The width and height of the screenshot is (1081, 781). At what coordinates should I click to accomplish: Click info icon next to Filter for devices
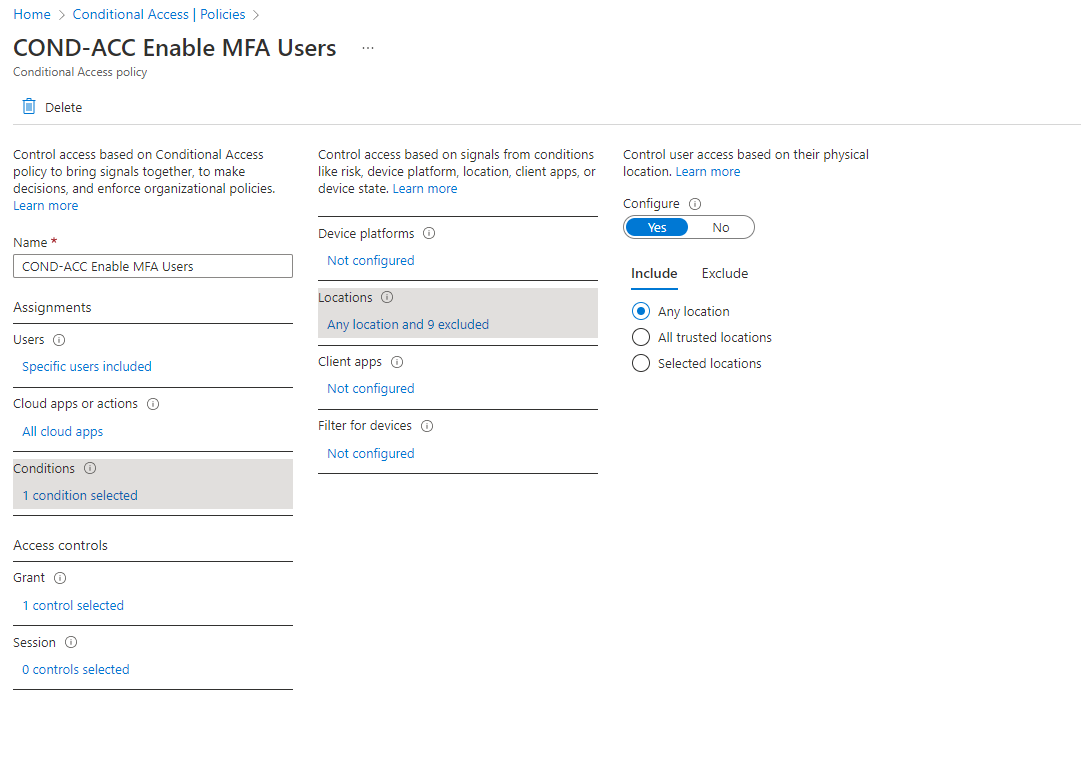tap(427, 426)
